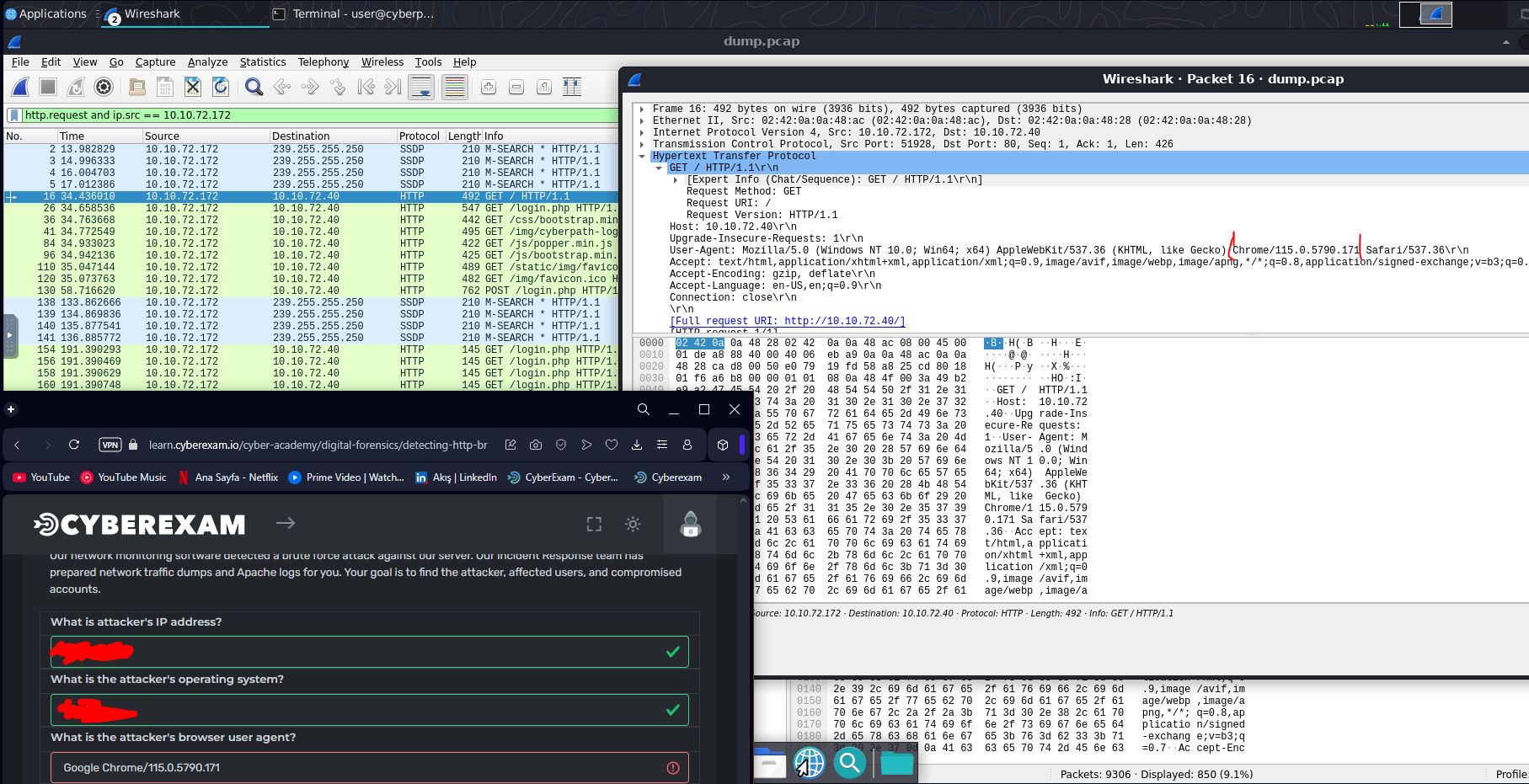The image size is (1529, 784).
Task: Select packet 26 GET /login.php row
Action: point(312,208)
